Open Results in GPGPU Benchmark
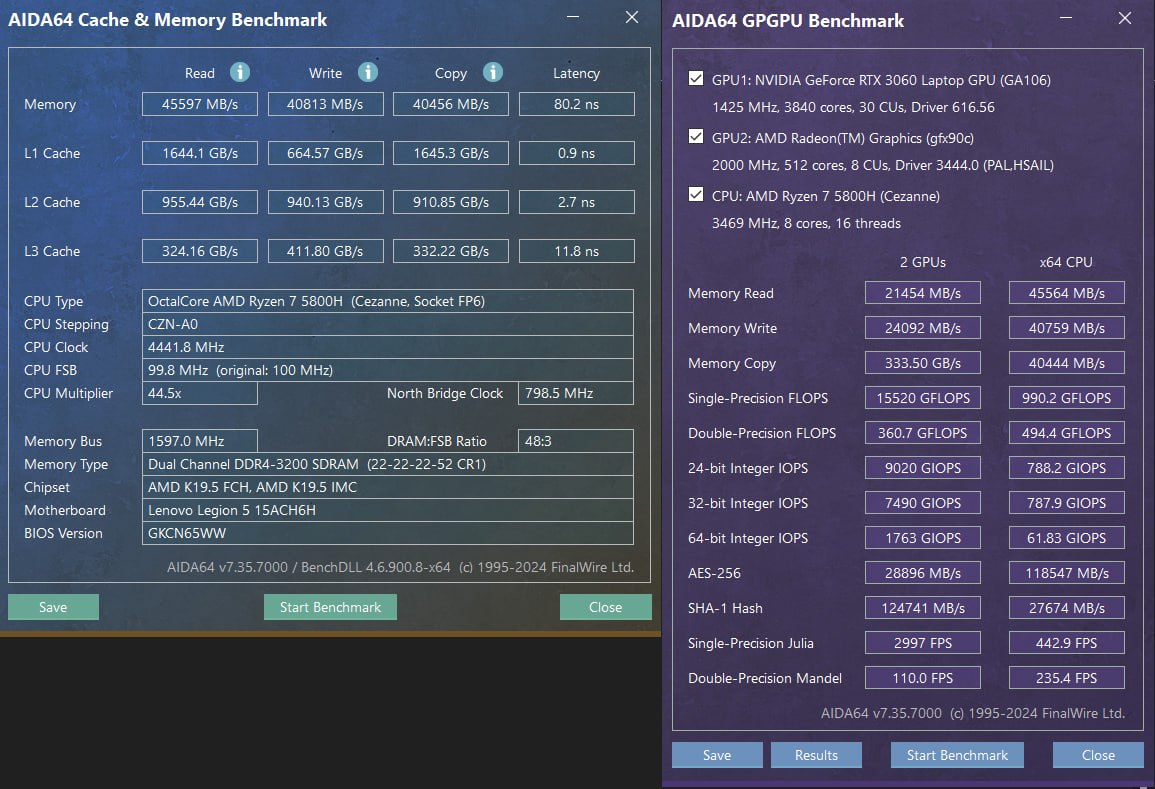 point(816,755)
